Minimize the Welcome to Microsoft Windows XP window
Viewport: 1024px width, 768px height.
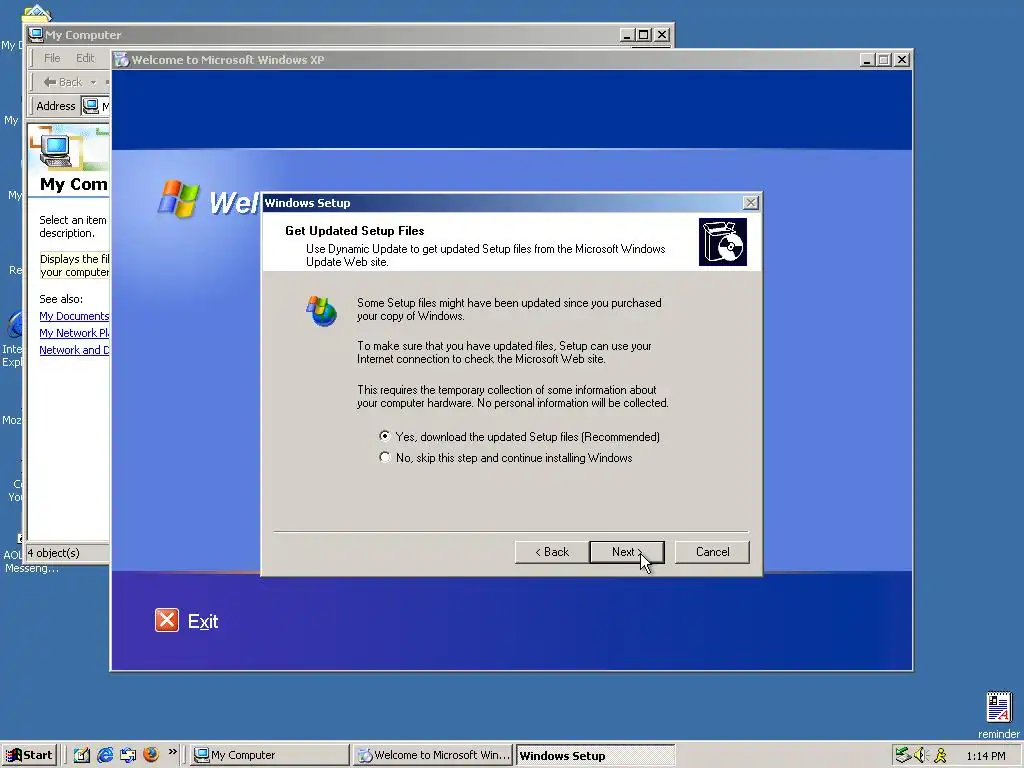867,59
